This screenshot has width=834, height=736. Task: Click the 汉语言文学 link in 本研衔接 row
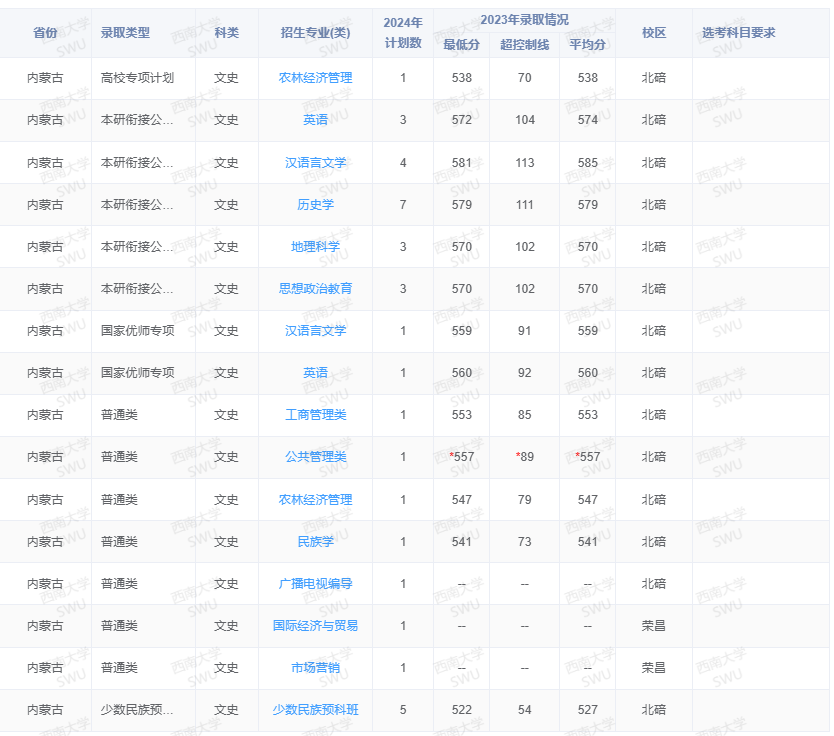(314, 162)
